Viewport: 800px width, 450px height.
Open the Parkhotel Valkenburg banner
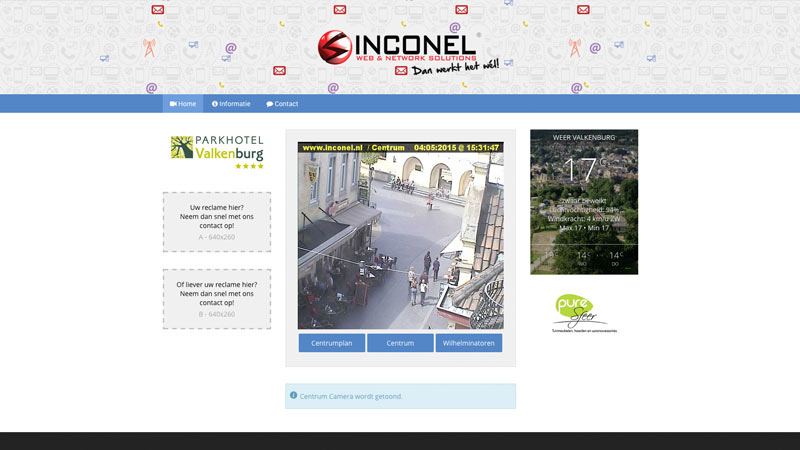[x=217, y=152]
